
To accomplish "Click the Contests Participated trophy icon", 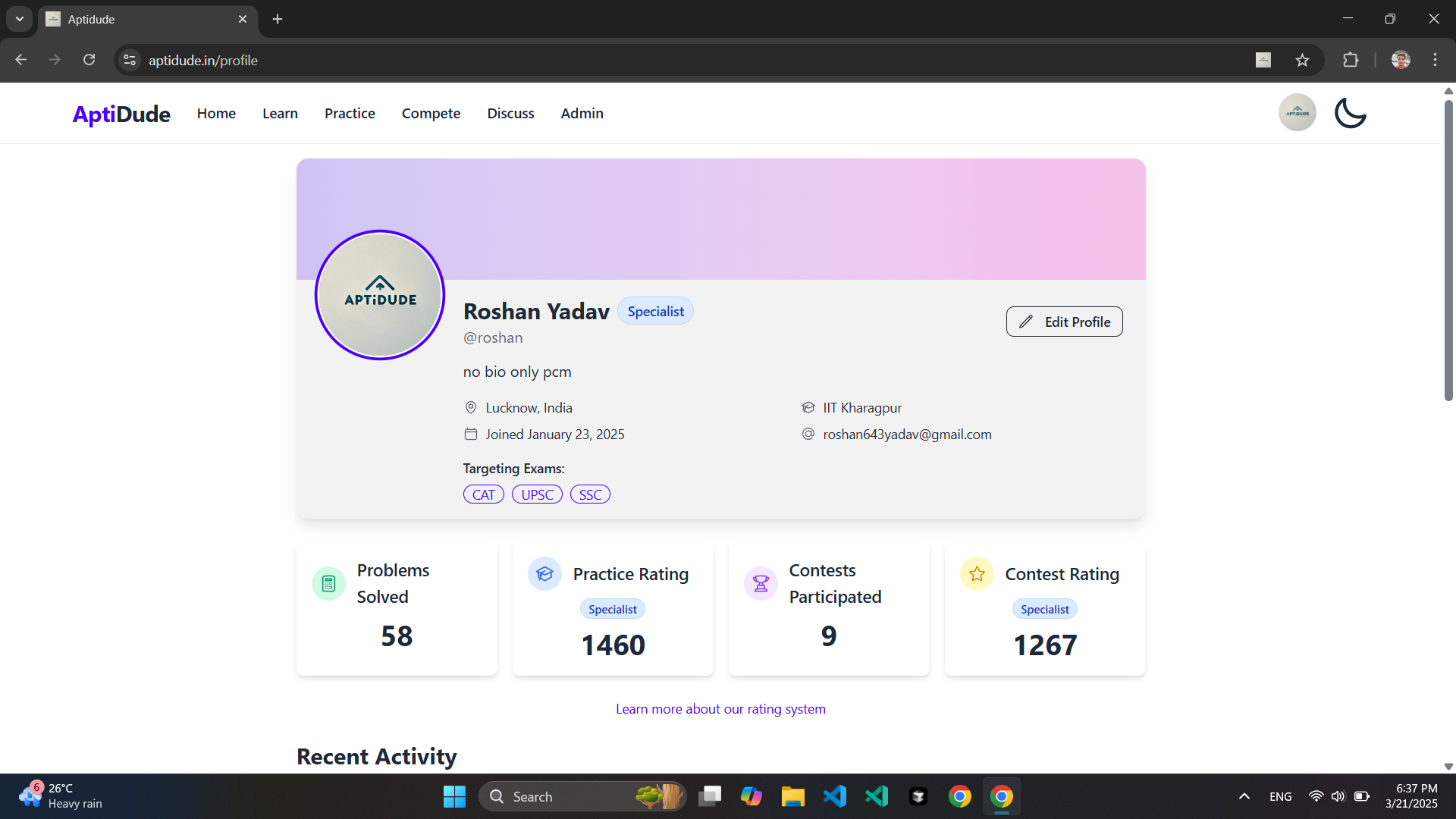I will coord(761,583).
